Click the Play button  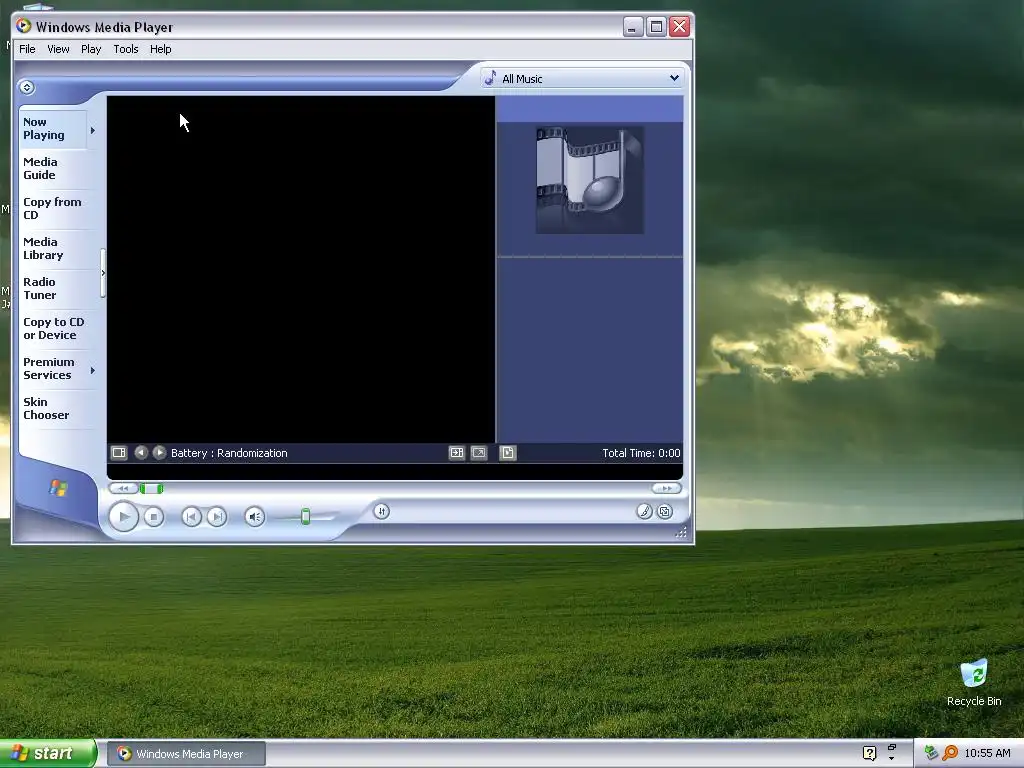(x=123, y=517)
